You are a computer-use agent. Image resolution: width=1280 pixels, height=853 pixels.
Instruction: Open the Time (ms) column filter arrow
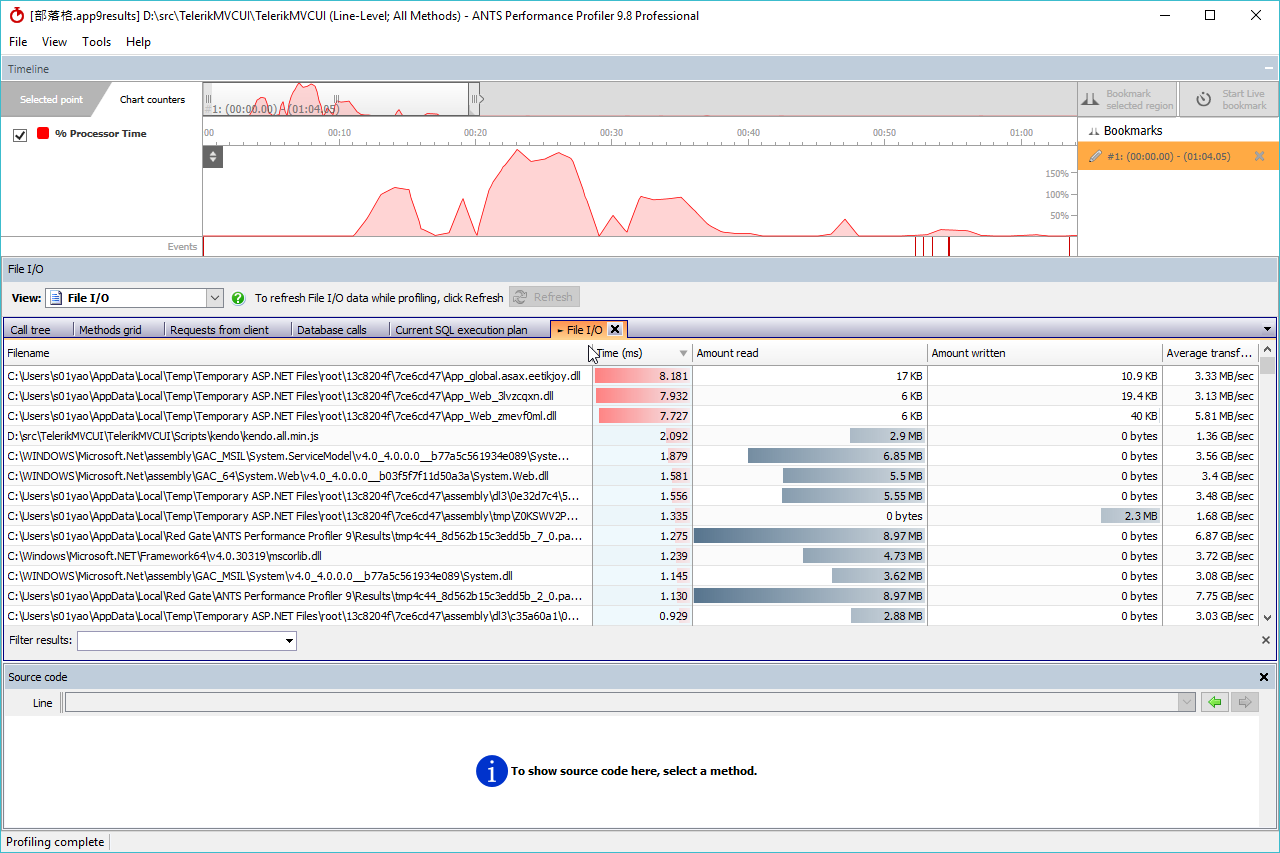tap(682, 353)
